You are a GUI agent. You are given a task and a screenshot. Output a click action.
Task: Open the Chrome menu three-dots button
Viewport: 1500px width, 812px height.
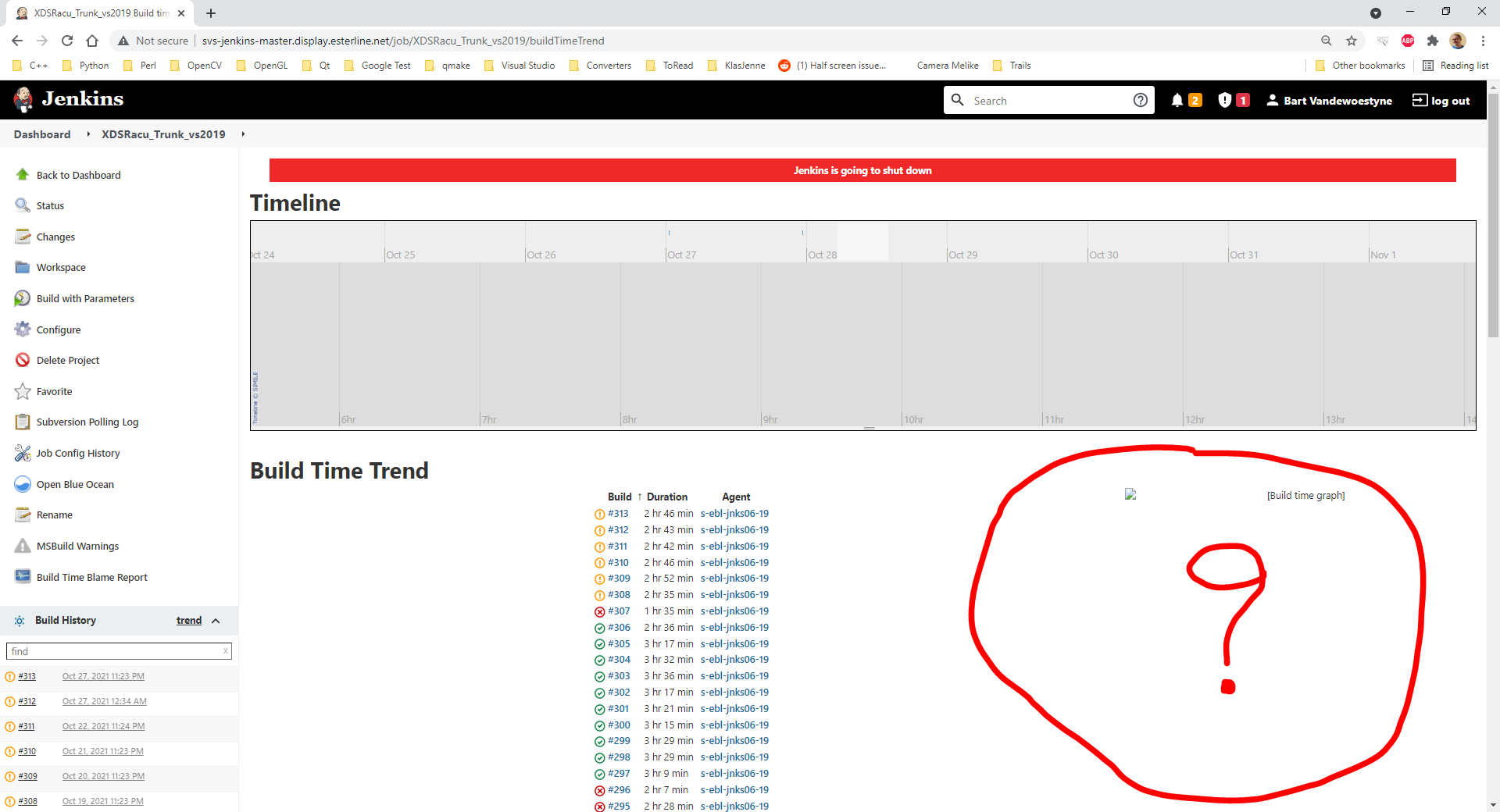[1483, 41]
